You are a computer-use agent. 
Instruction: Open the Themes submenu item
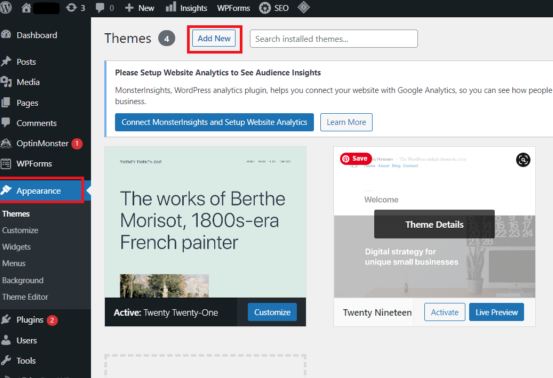click(16, 214)
